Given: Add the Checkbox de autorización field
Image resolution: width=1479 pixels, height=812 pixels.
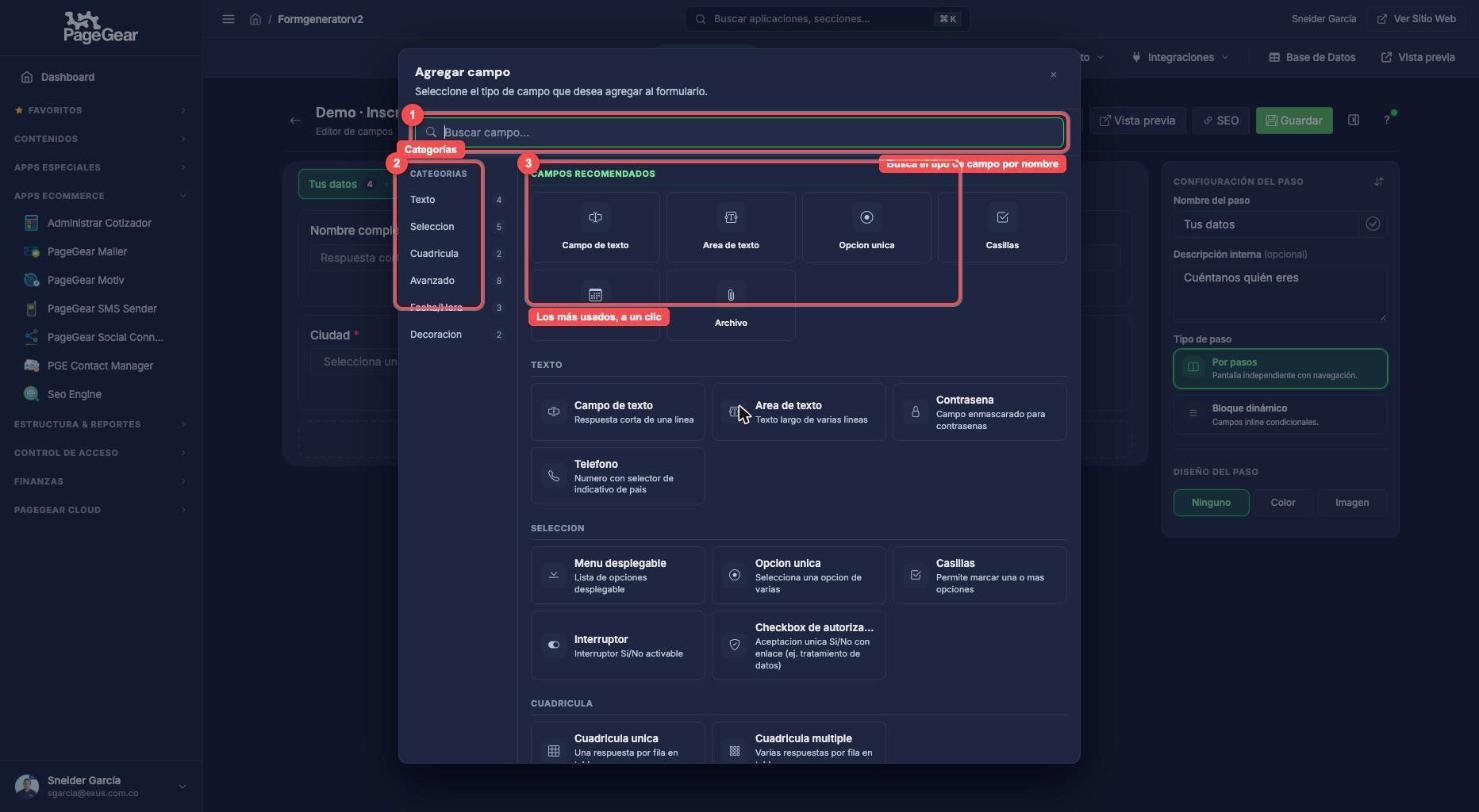Looking at the screenshot, I should pos(799,645).
